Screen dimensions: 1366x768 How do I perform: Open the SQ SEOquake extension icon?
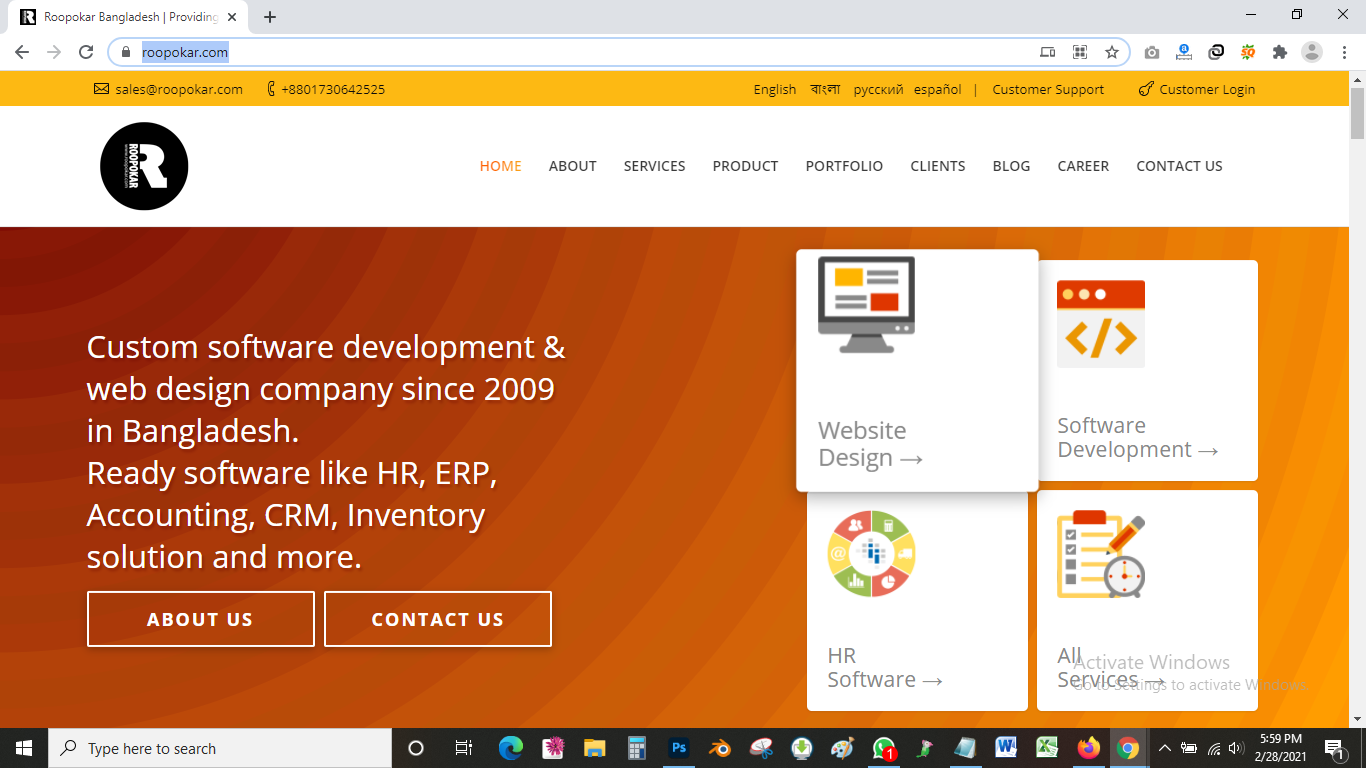tap(1248, 52)
